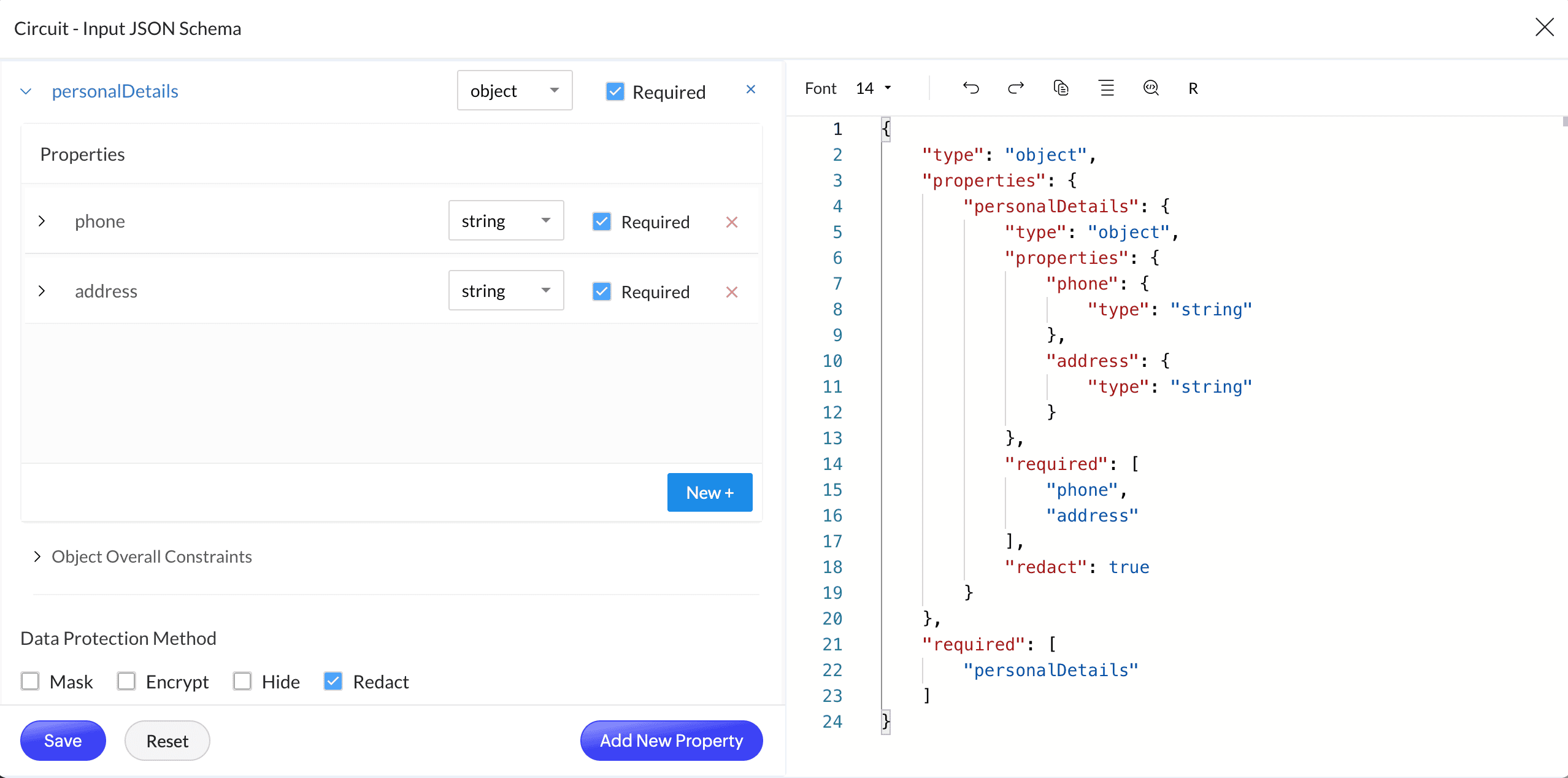
Task: Expand Object Overall Constraints section
Action: (x=37, y=557)
